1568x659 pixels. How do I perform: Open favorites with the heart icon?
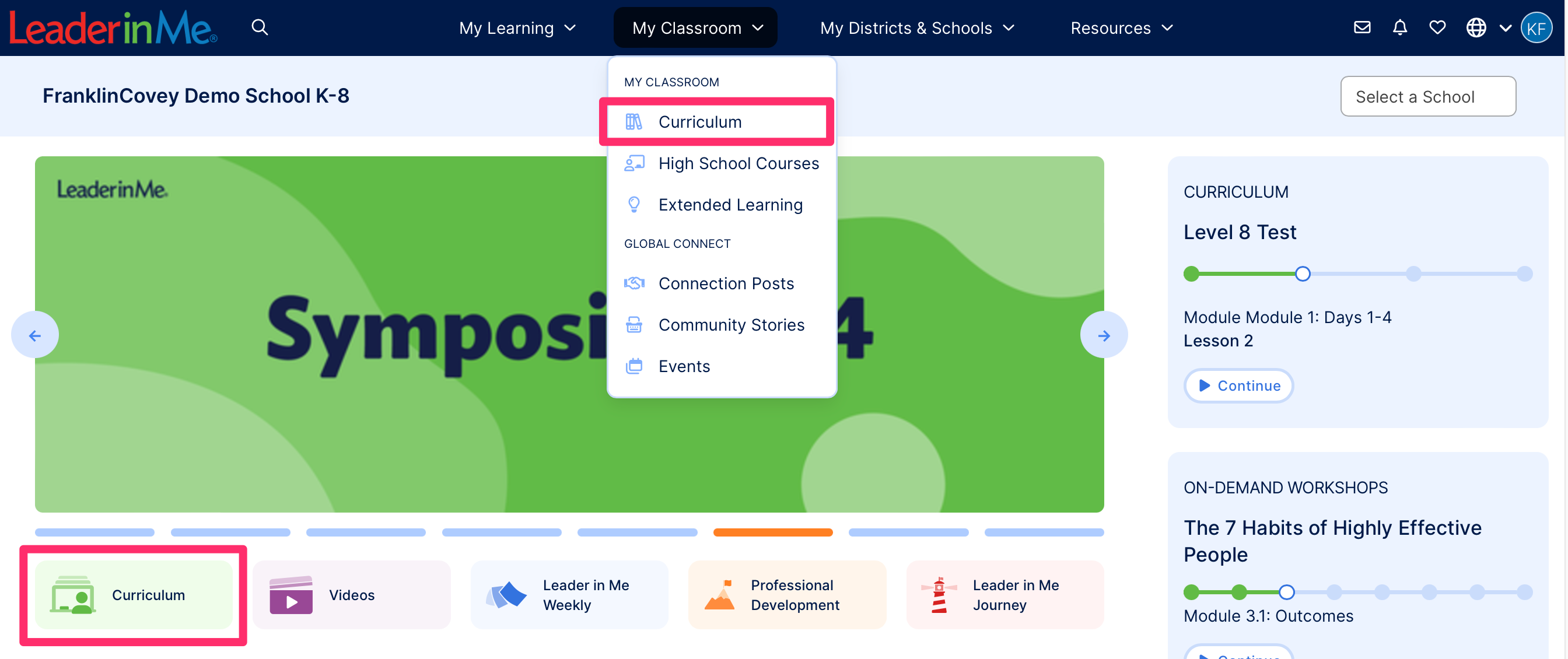coord(1437,27)
